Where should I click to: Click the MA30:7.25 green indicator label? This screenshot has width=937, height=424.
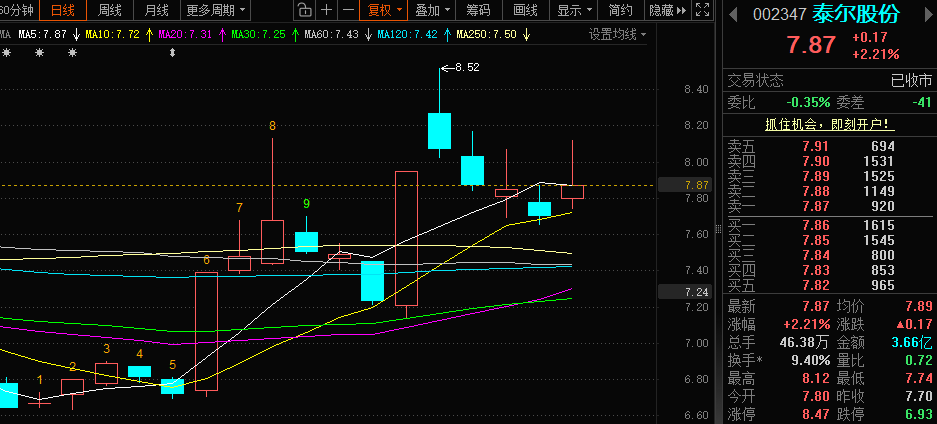259,35
